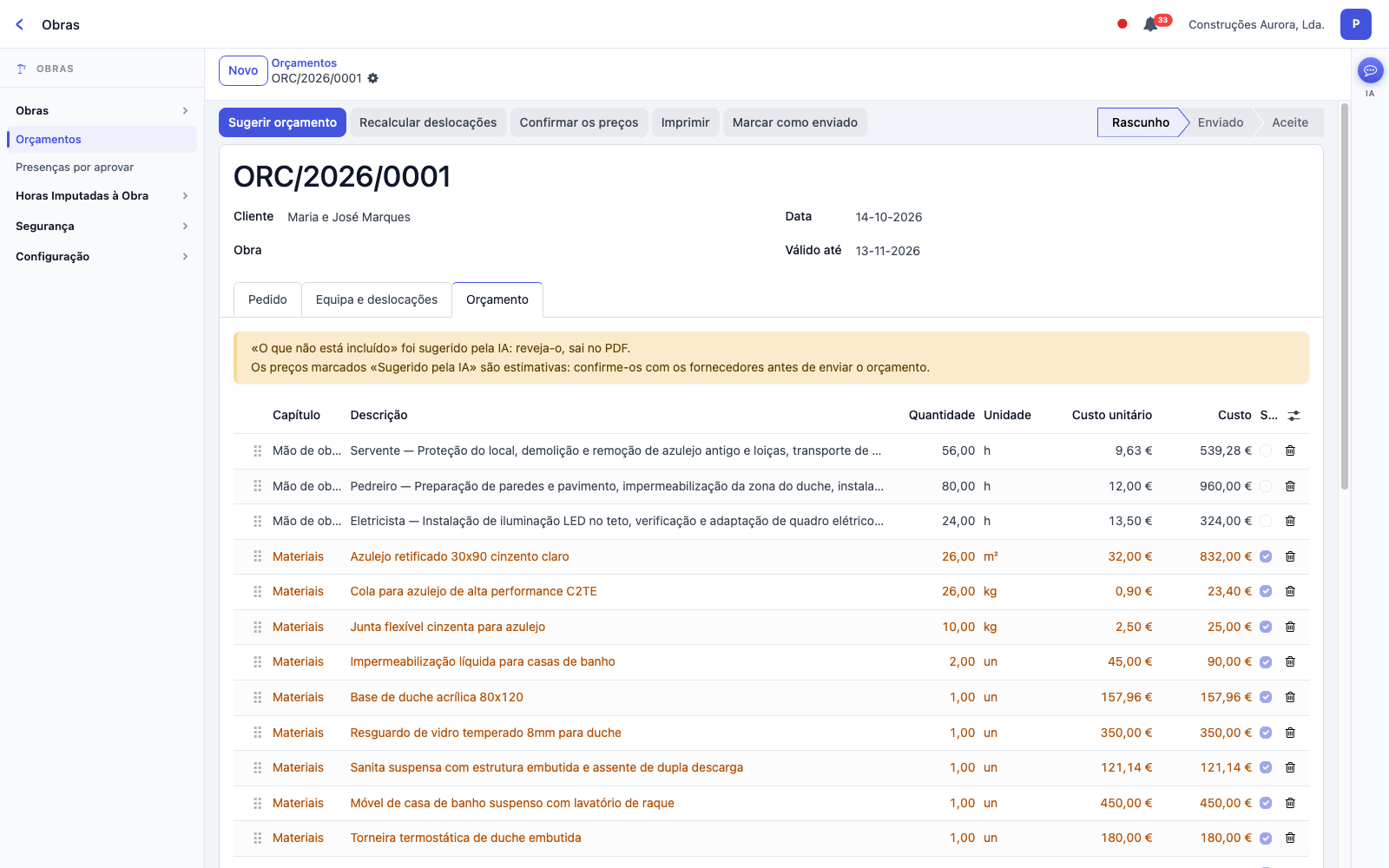Go back using the arrow beside Obras
1389x868 pixels.
click(x=19, y=24)
